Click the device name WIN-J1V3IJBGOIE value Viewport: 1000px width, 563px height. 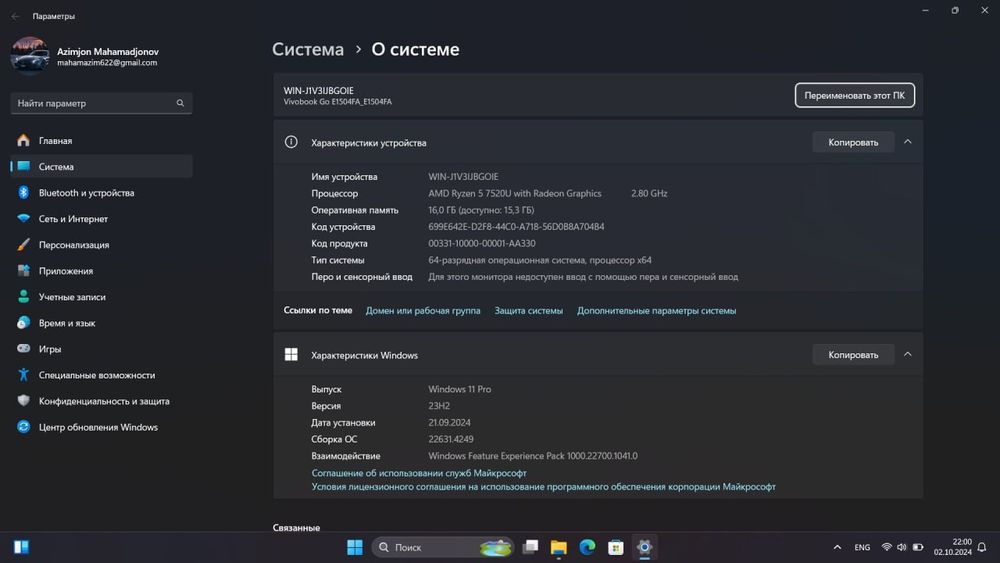pyautogui.click(x=464, y=177)
